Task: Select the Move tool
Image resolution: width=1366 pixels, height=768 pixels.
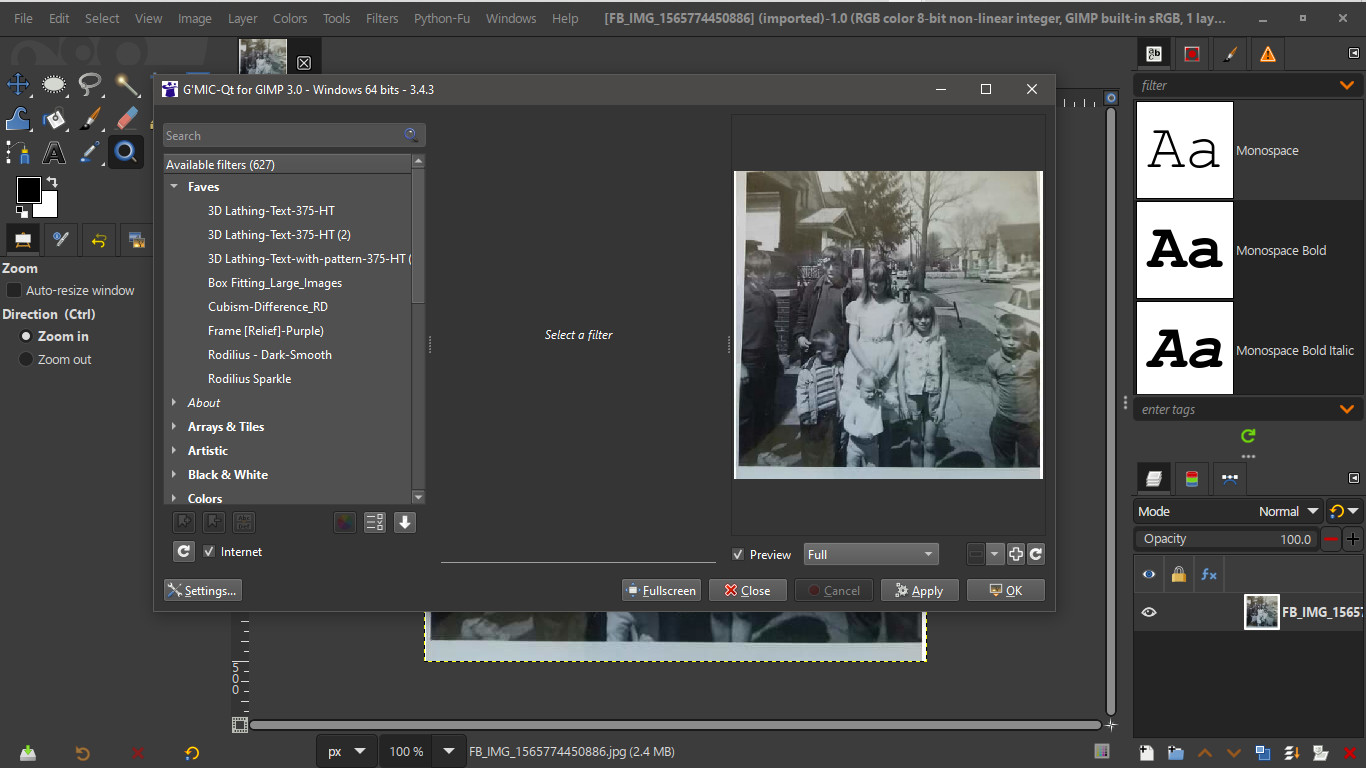Action: (19, 84)
